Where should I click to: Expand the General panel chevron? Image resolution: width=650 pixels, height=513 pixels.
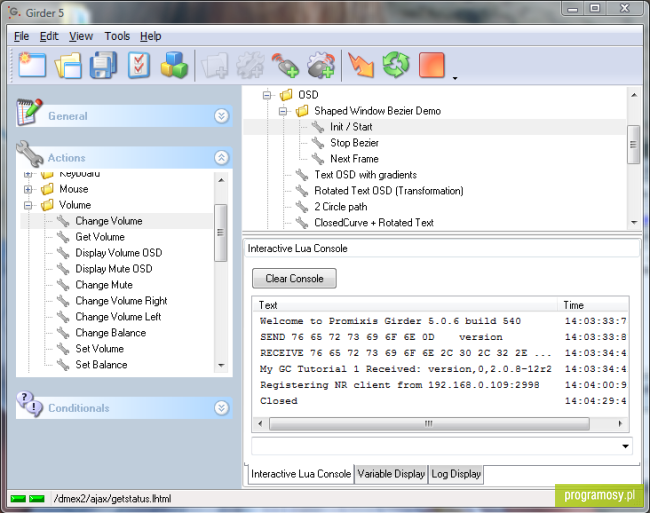(221, 116)
